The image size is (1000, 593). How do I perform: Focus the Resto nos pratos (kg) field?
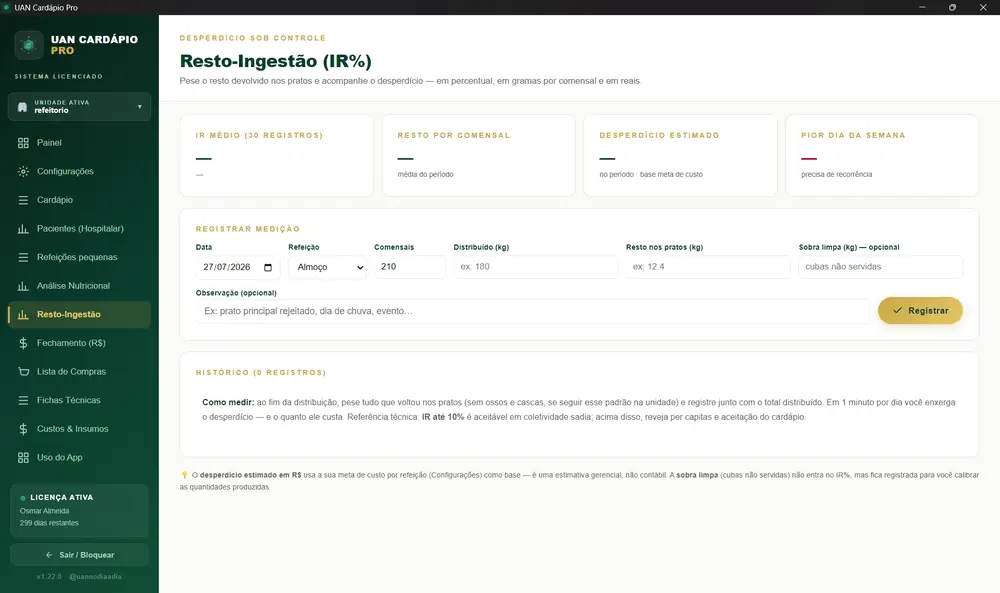coord(708,267)
